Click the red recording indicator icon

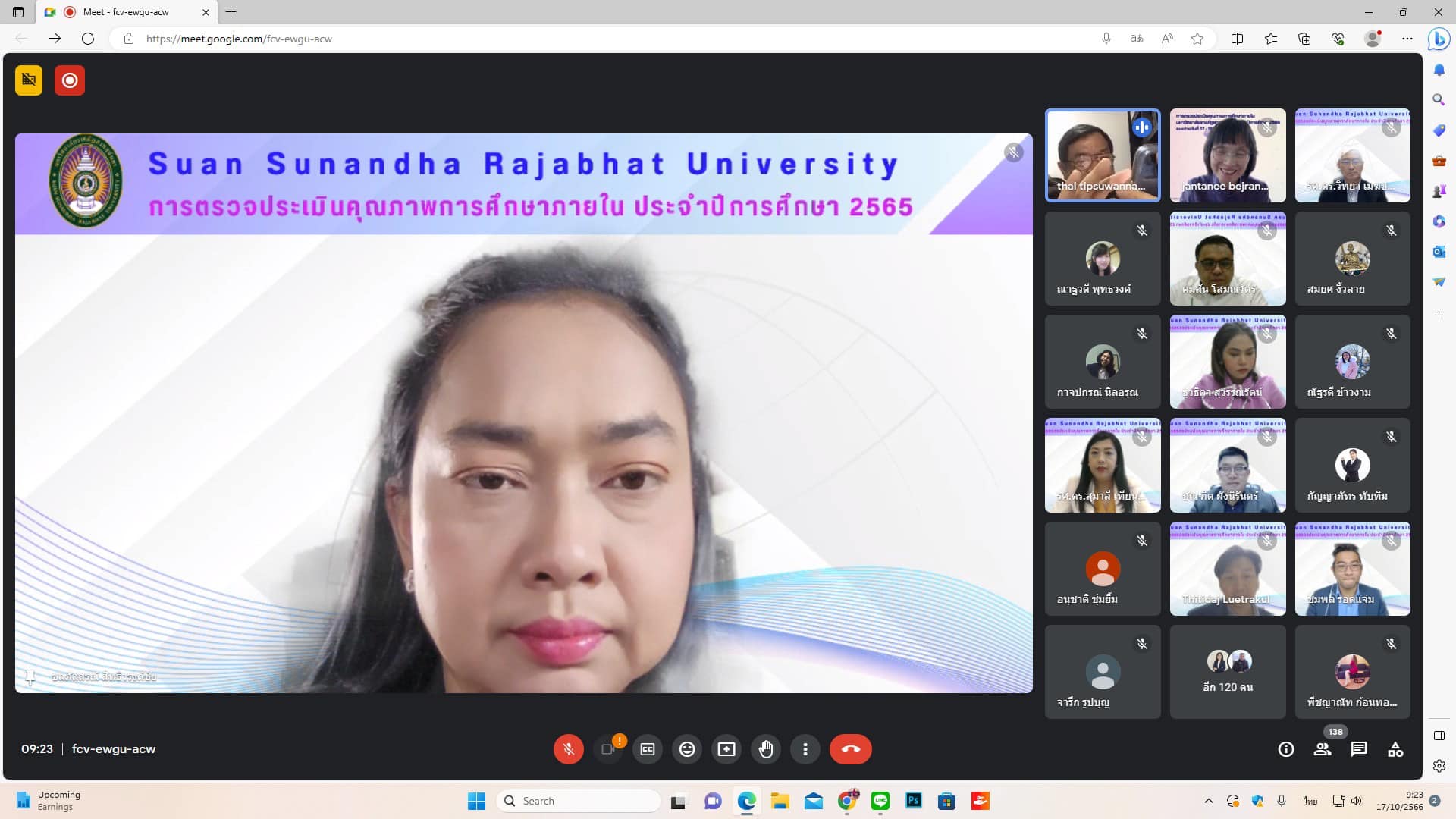click(x=70, y=80)
